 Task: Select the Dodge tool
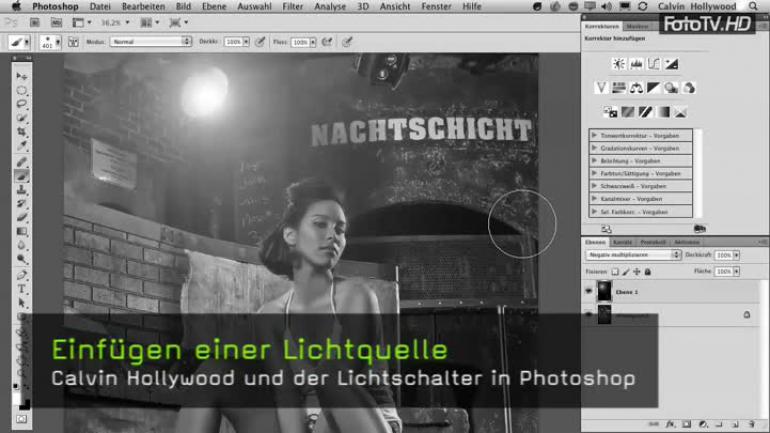(22, 259)
